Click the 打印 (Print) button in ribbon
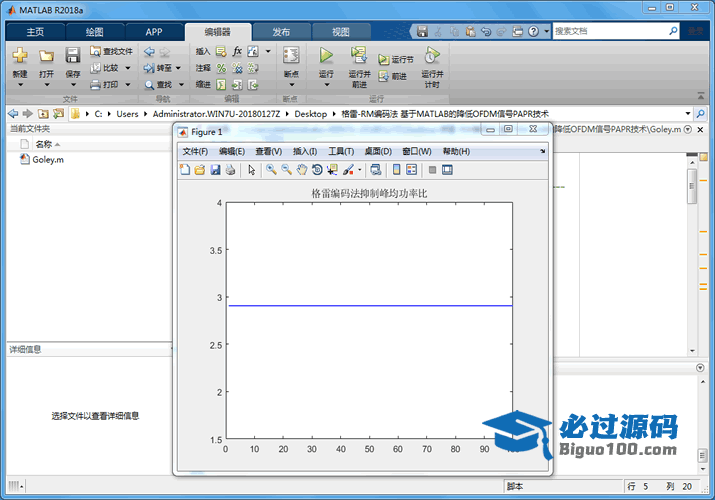Screen dimensions: 715x500 click(104, 84)
